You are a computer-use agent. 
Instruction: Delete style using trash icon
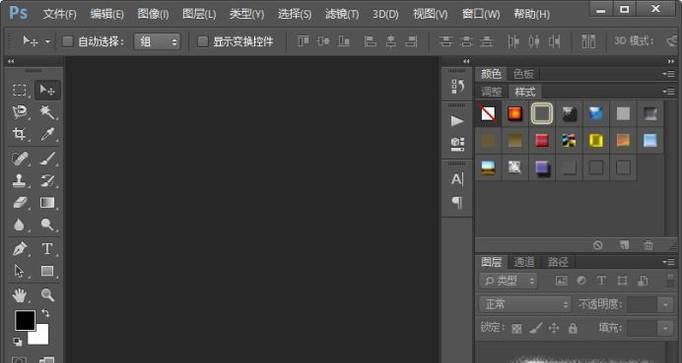point(648,245)
